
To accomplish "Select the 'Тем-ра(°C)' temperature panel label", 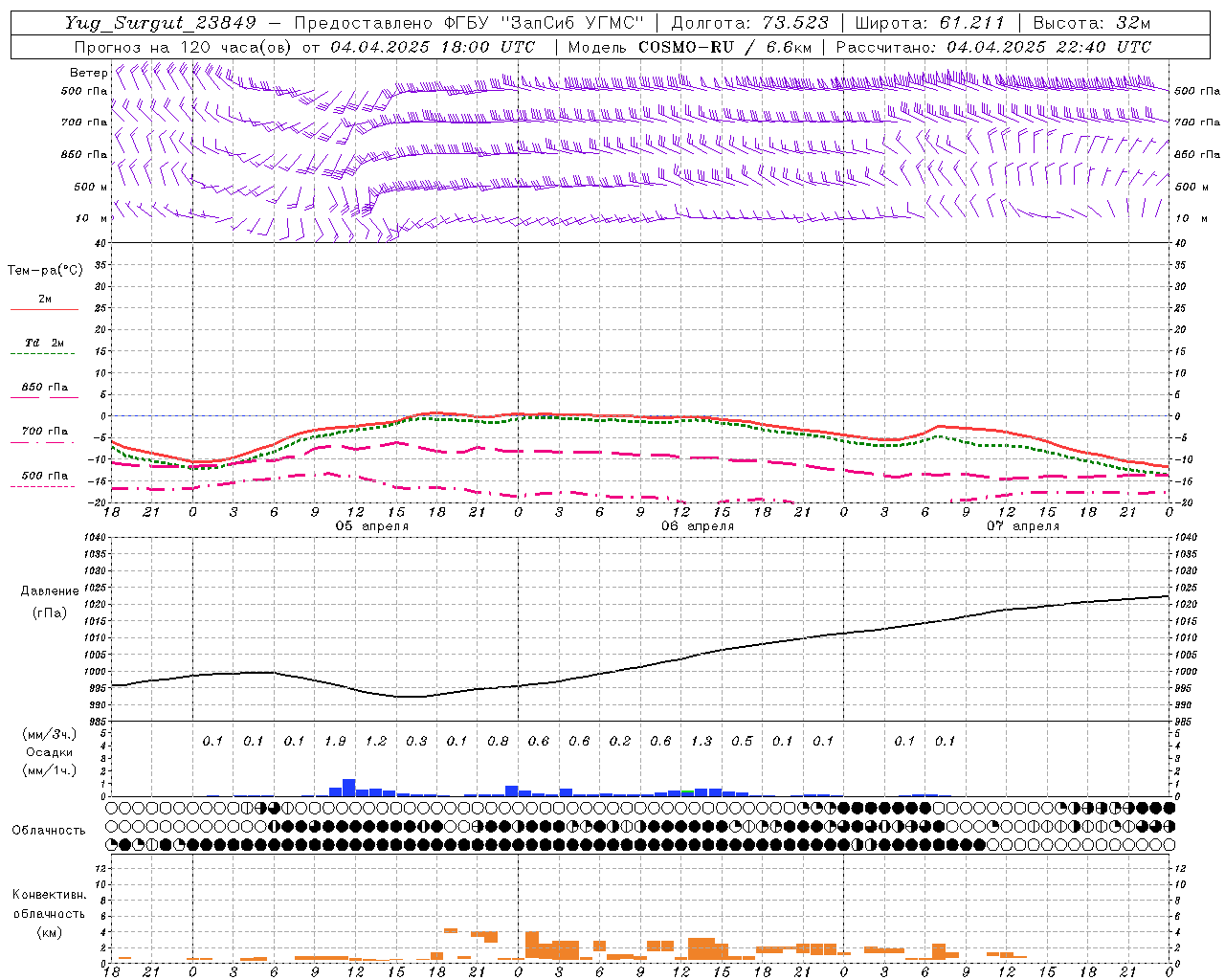I will (x=45, y=271).
